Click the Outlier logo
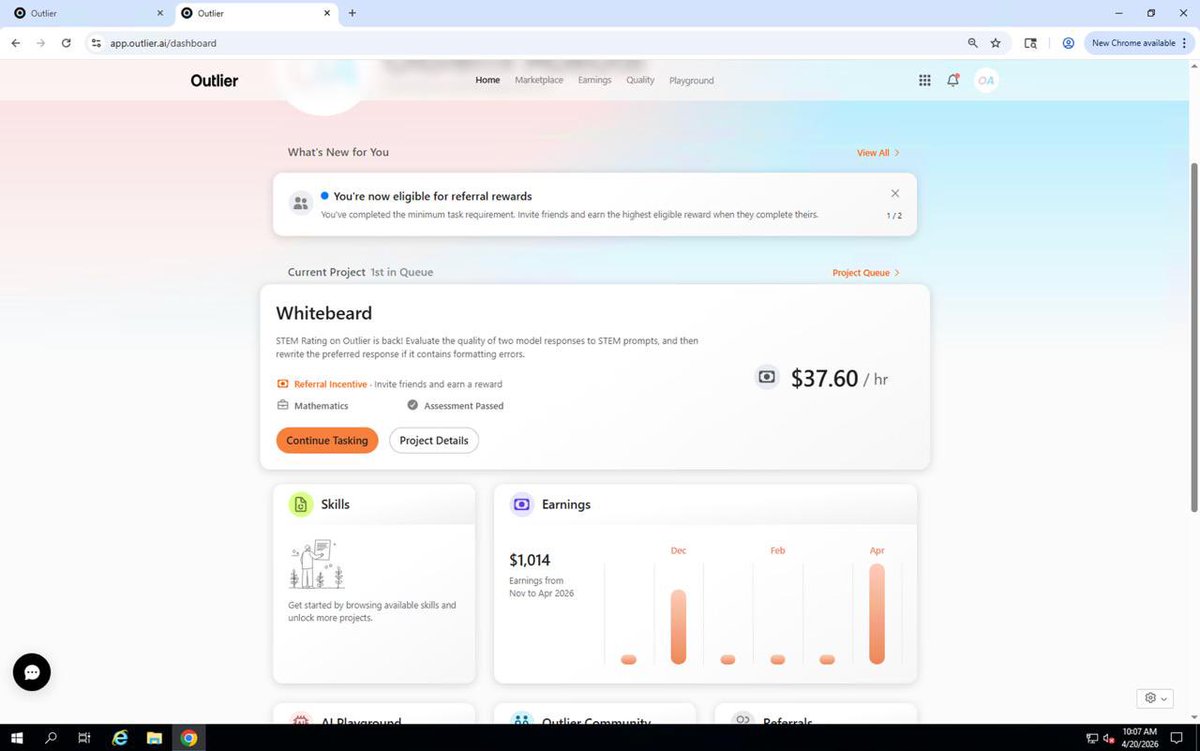 [x=214, y=80]
